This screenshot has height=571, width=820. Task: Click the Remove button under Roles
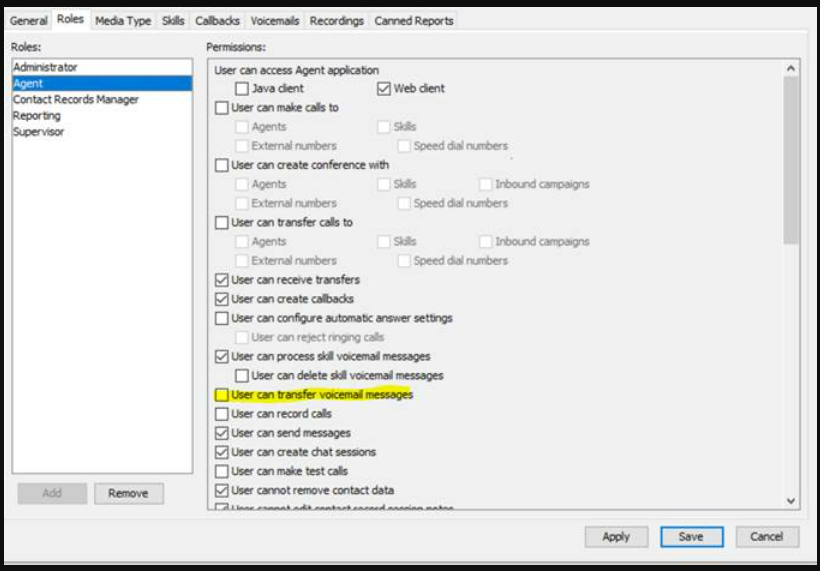[x=129, y=493]
